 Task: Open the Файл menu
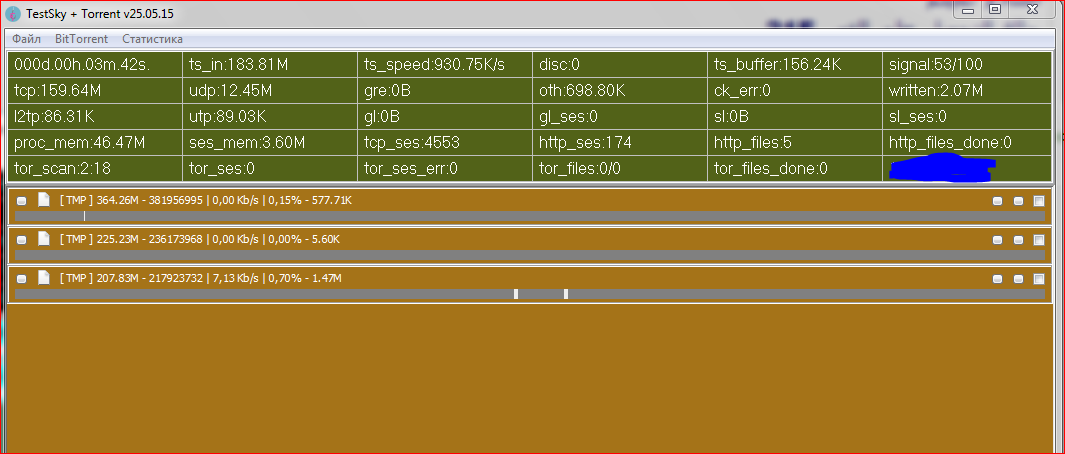[x=27, y=39]
